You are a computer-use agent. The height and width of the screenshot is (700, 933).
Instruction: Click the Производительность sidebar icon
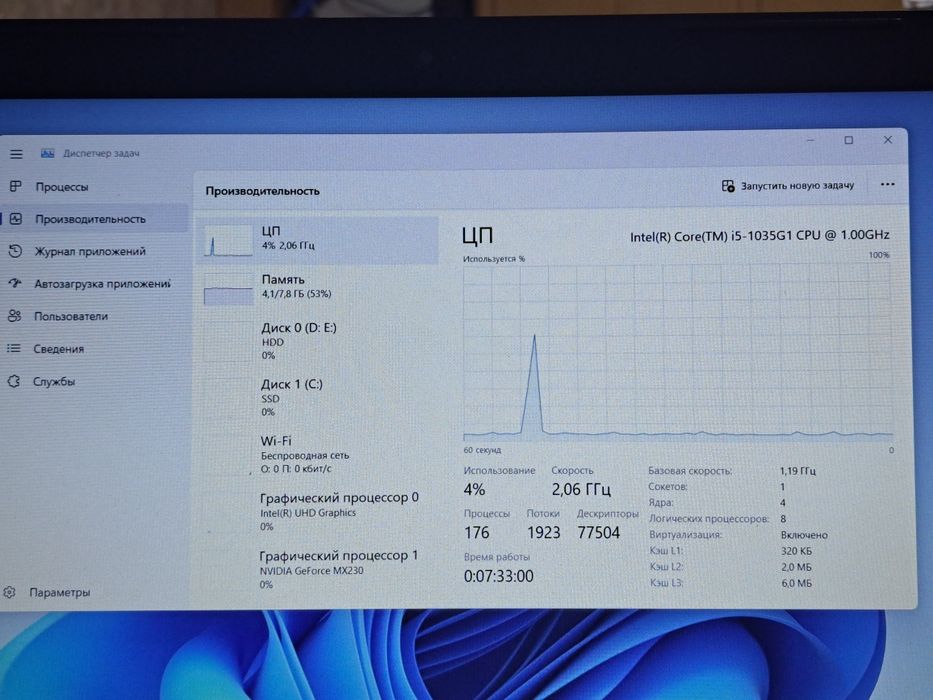16,219
